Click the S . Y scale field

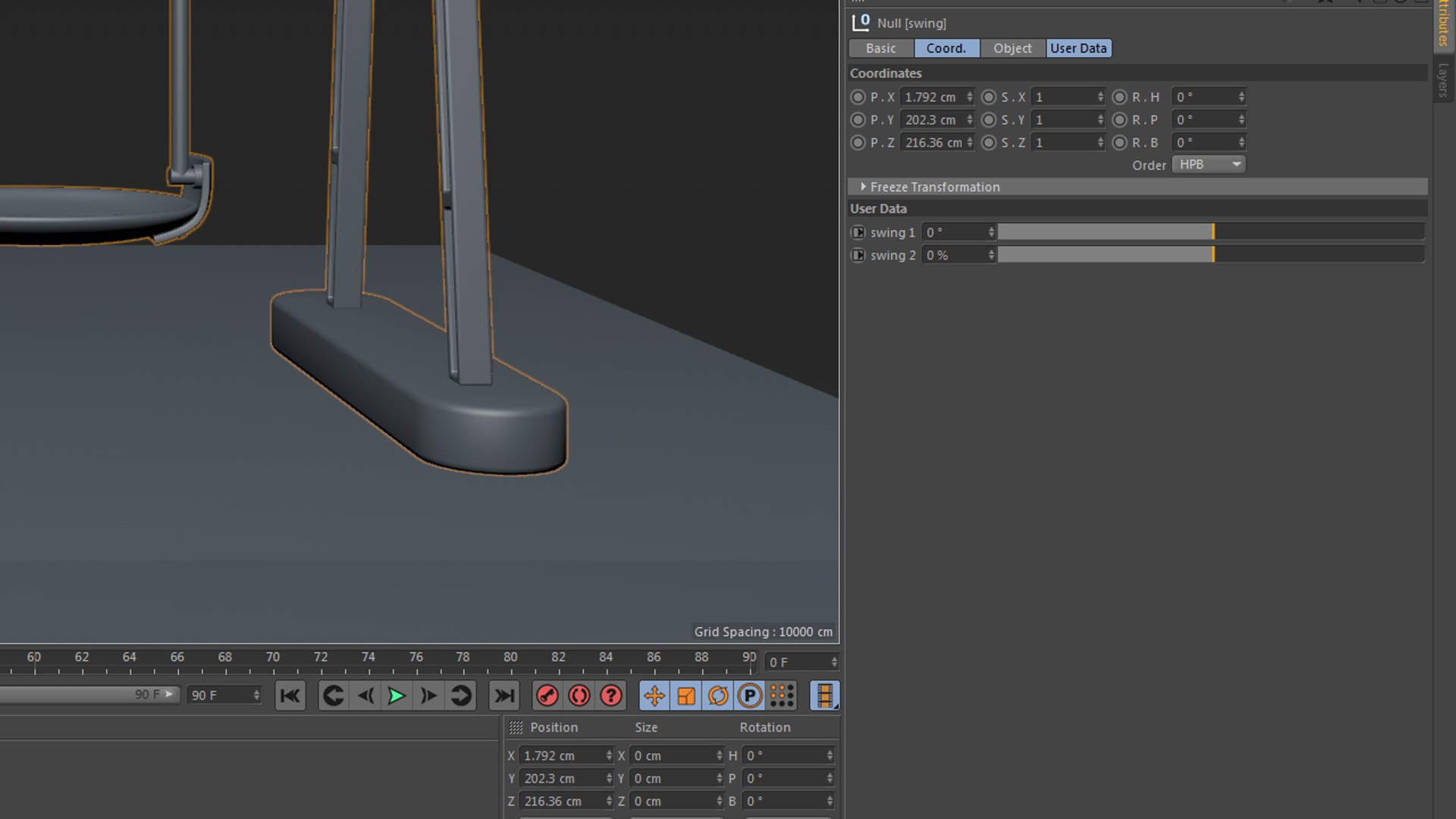[x=1068, y=120]
